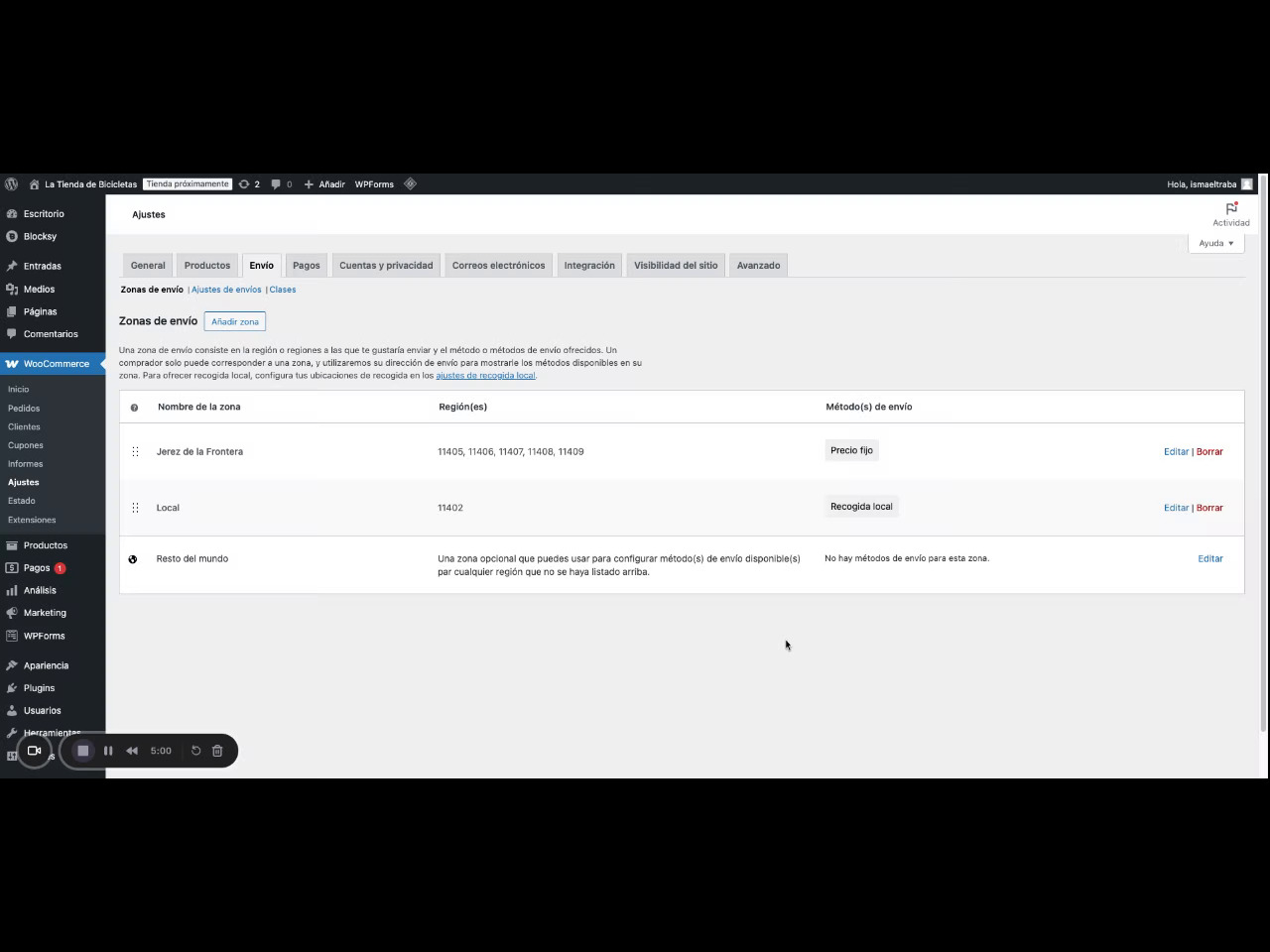Open the updates counter showing 2
This screenshot has width=1270, height=952.
click(x=249, y=184)
